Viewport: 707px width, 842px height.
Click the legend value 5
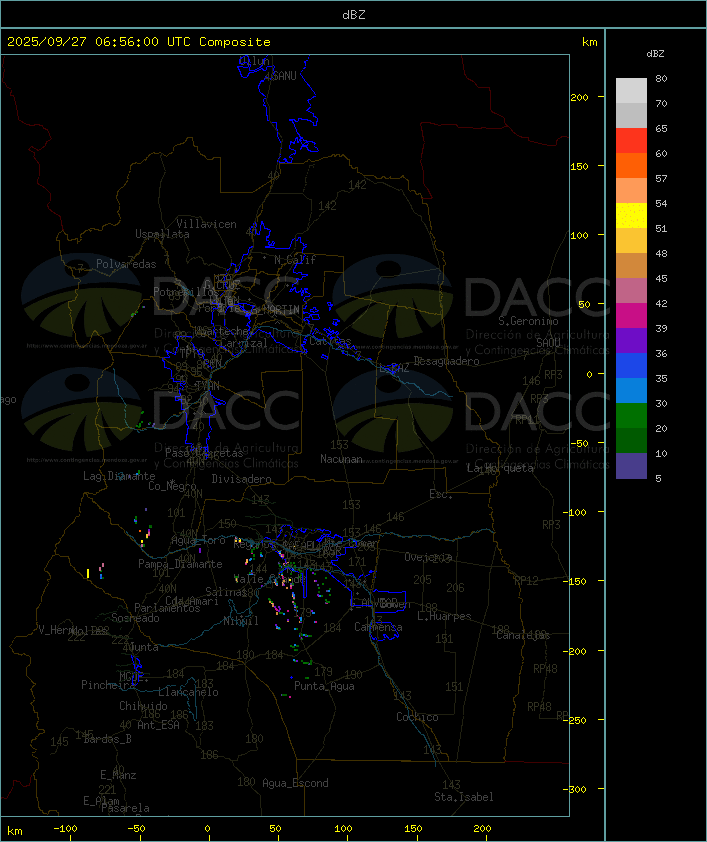[658, 478]
